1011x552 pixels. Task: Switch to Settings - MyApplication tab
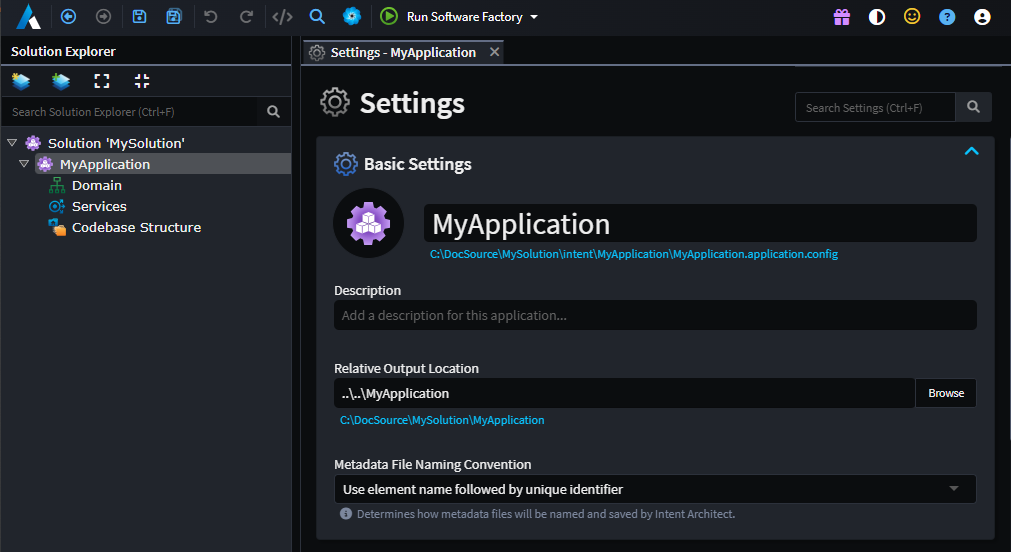403,52
